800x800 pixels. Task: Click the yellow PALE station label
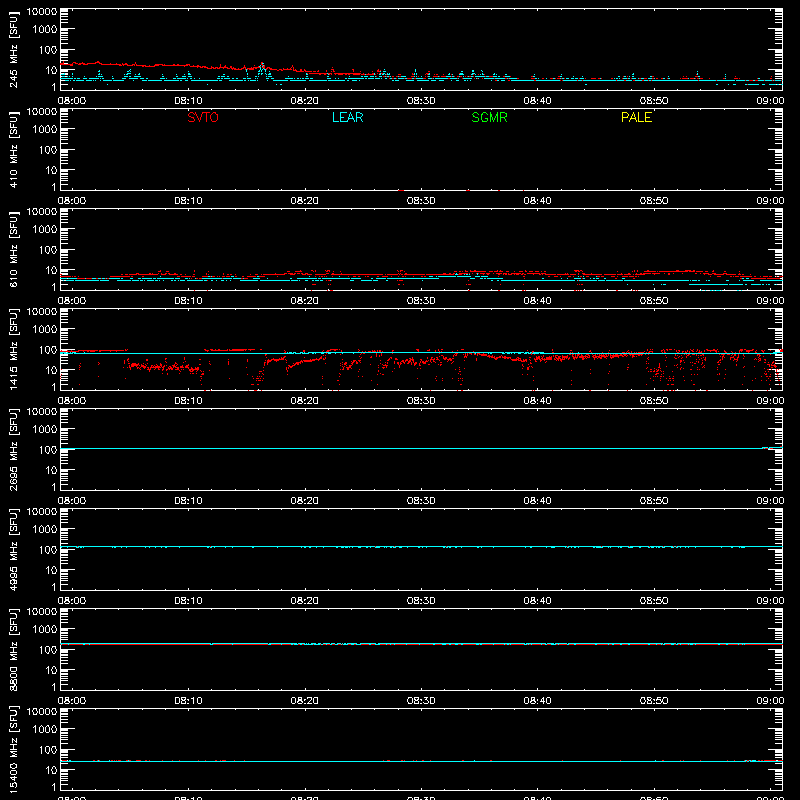coord(636,117)
